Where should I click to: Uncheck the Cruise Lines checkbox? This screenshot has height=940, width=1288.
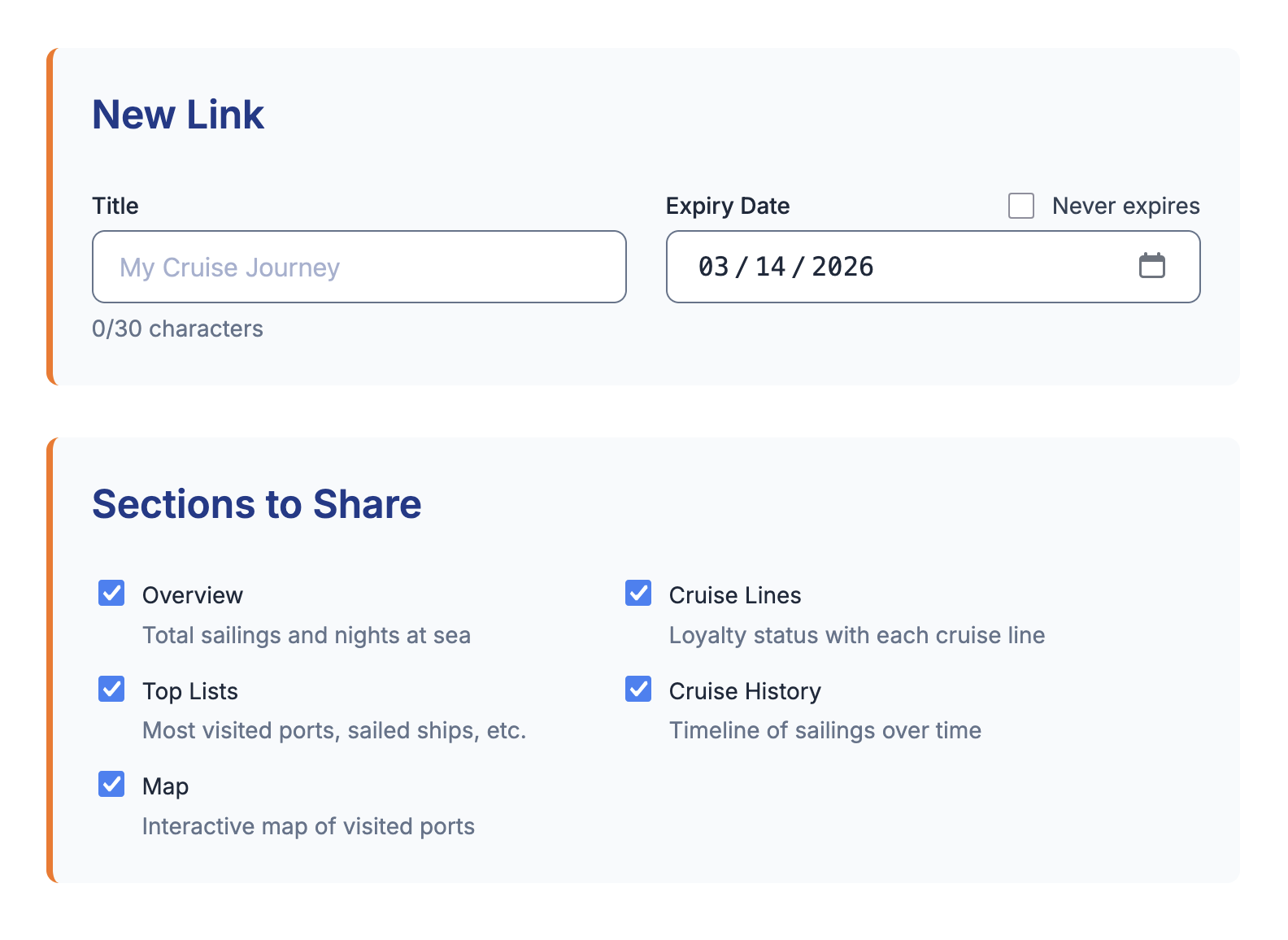638,594
